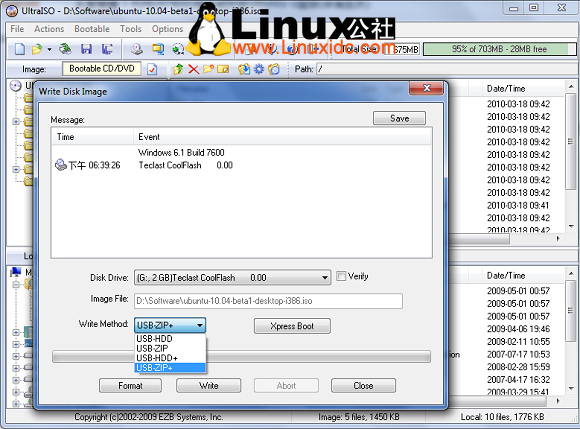
Task: Click the Bootable CD/DVD image type box
Action: point(102,69)
